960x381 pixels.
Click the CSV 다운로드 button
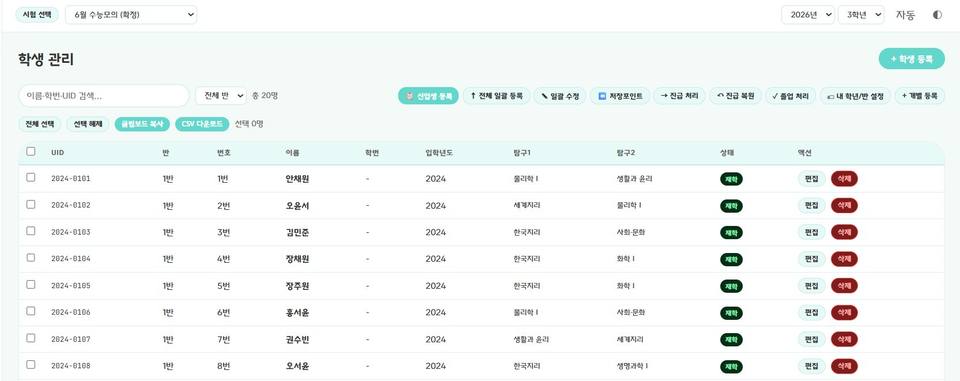202,124
